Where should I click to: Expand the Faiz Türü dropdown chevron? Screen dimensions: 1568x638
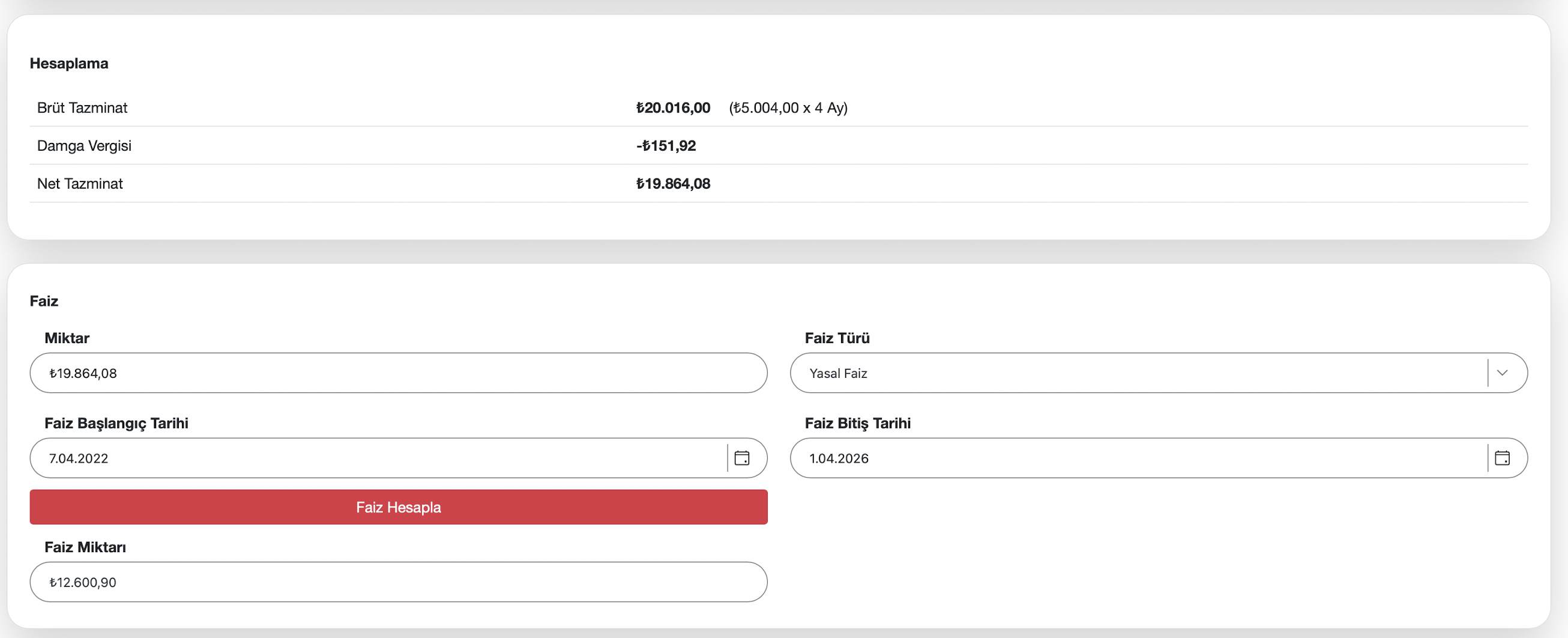click(1501, 373)
